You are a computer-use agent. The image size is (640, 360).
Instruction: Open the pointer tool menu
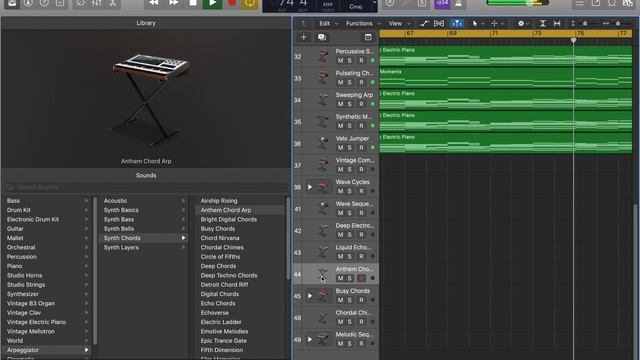click(x=478, y=24)
